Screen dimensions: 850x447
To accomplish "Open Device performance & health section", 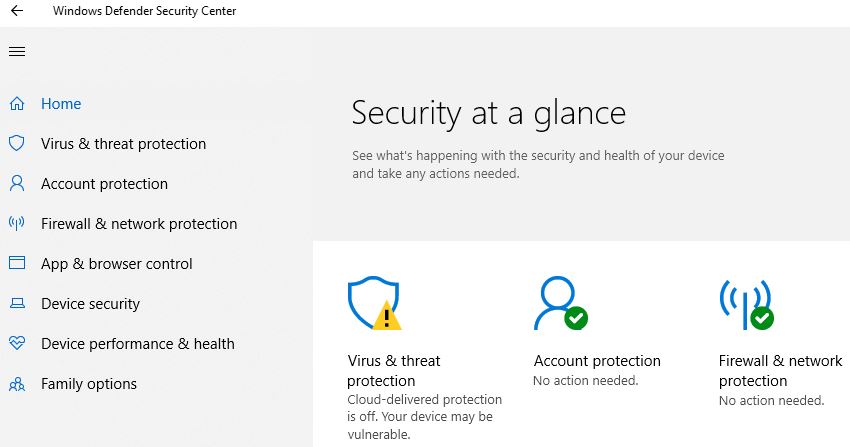I will 138,344.
